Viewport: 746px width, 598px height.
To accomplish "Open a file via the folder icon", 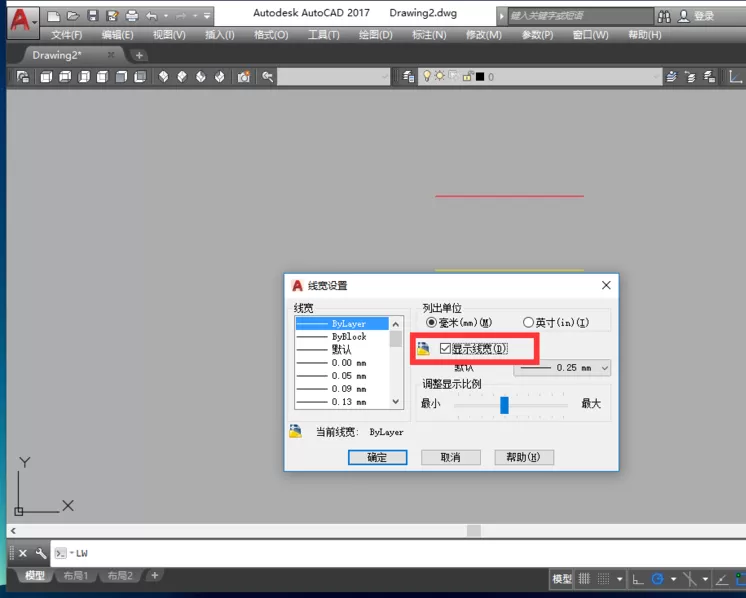I will pos(73,17).
